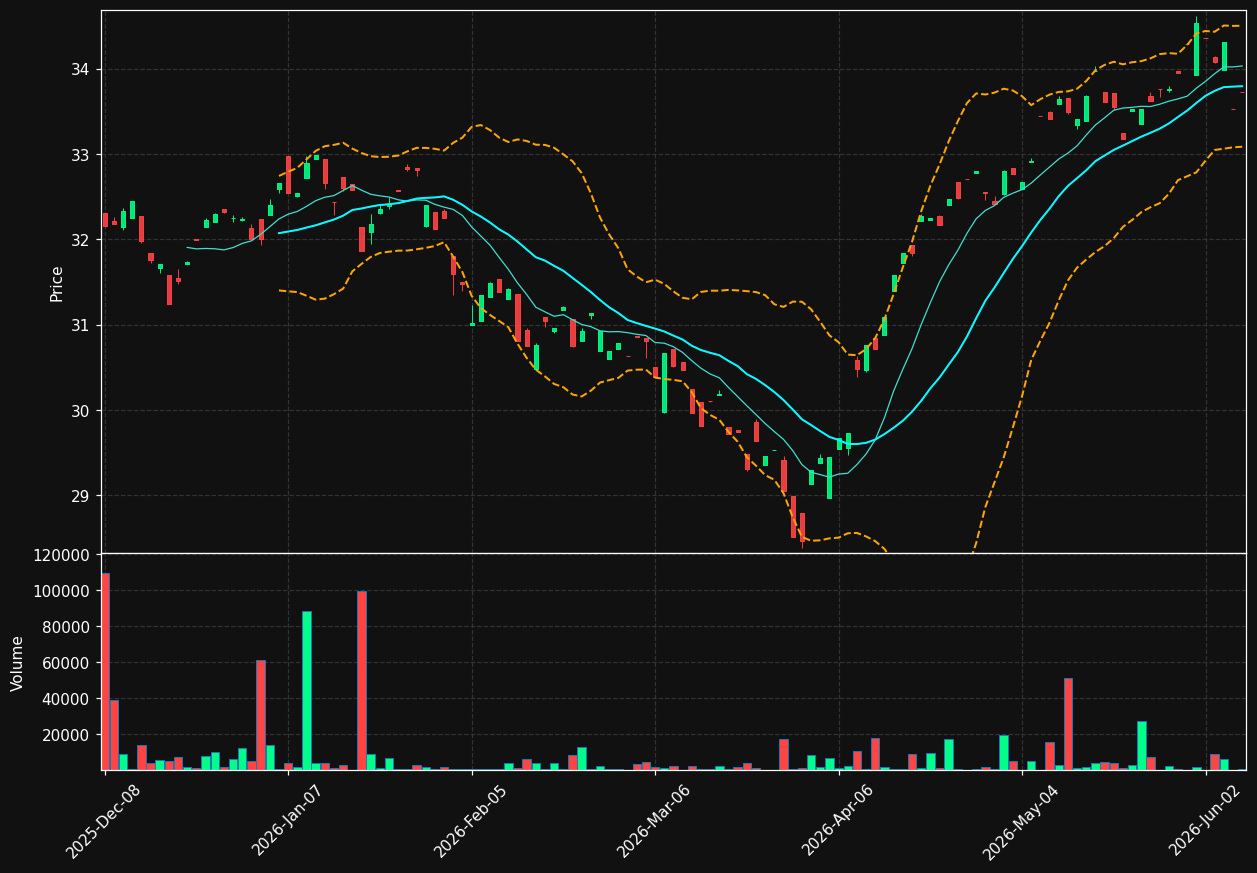Click the 2025-Dec-08 date label
This screenshot has height=873, width=1257.
coord(103,821)
